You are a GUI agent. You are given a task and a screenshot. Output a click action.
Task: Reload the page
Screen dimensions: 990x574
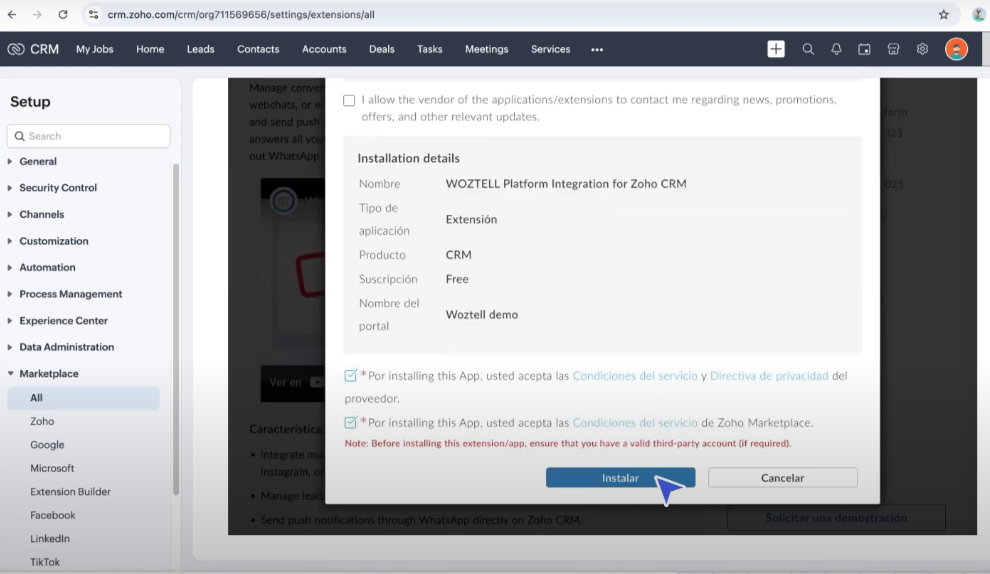coord(63,15)
